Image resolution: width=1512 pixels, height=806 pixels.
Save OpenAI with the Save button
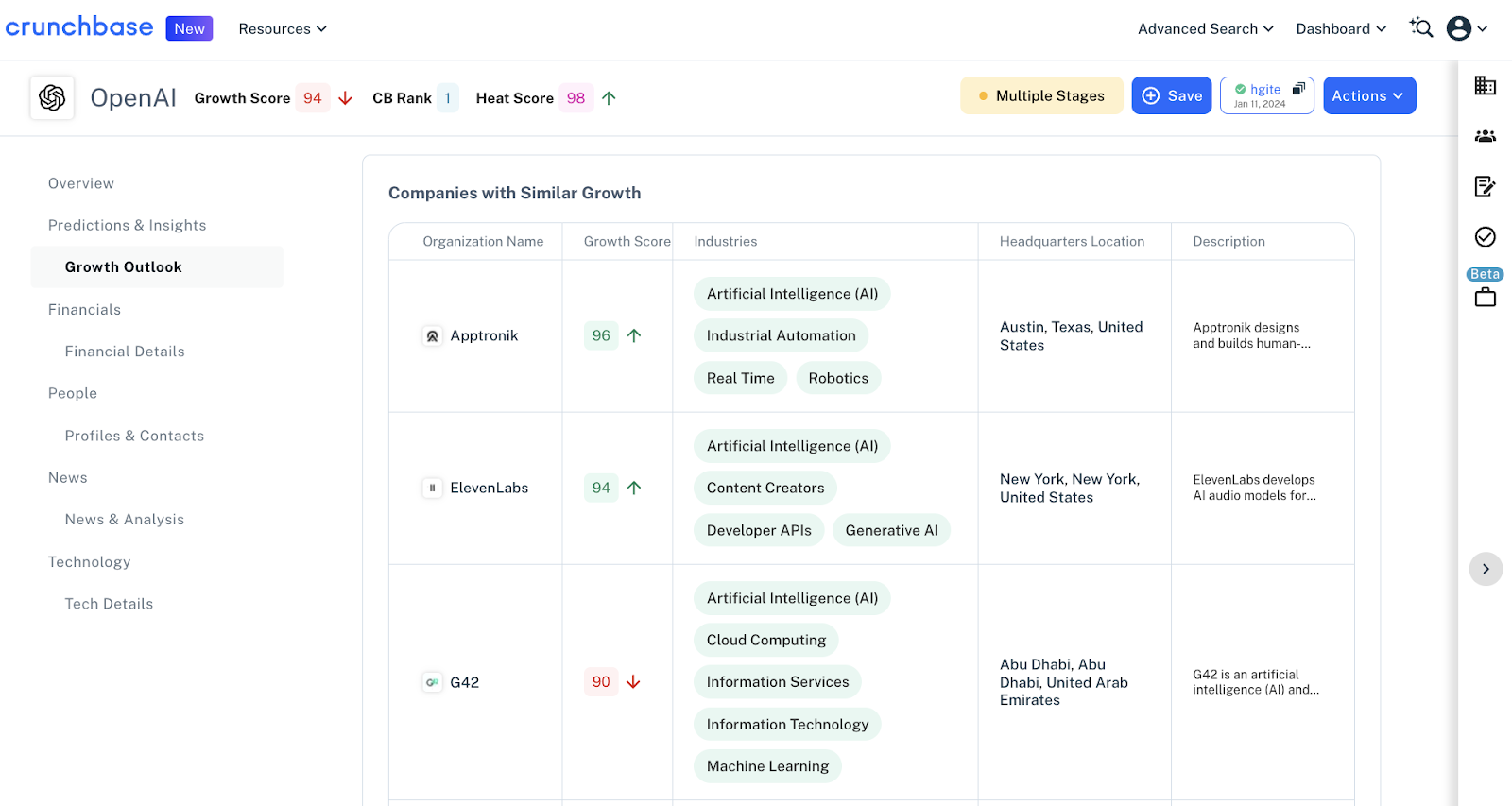[x=1172, y=95]
